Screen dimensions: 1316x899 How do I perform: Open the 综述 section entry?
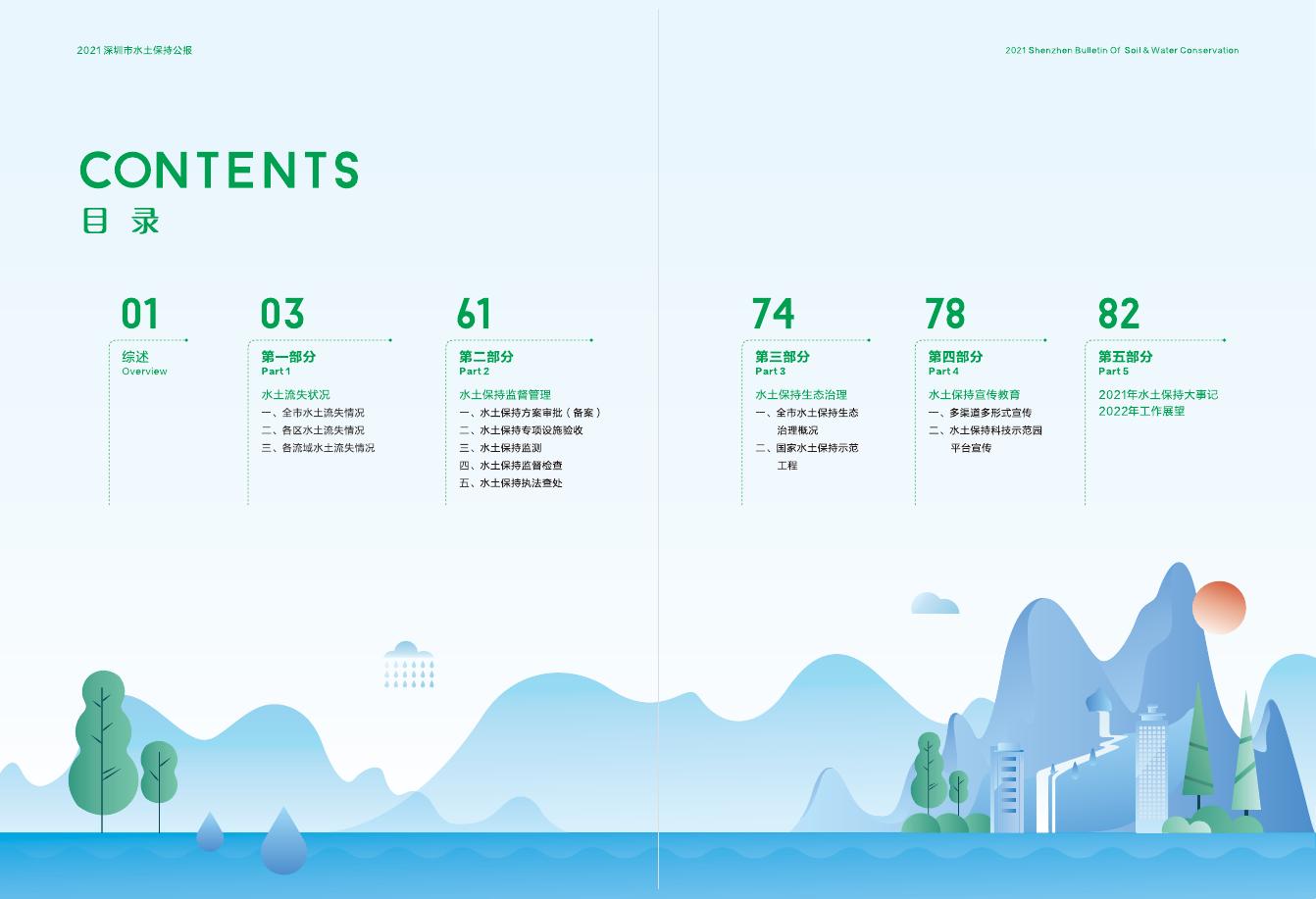pos(135,357)
